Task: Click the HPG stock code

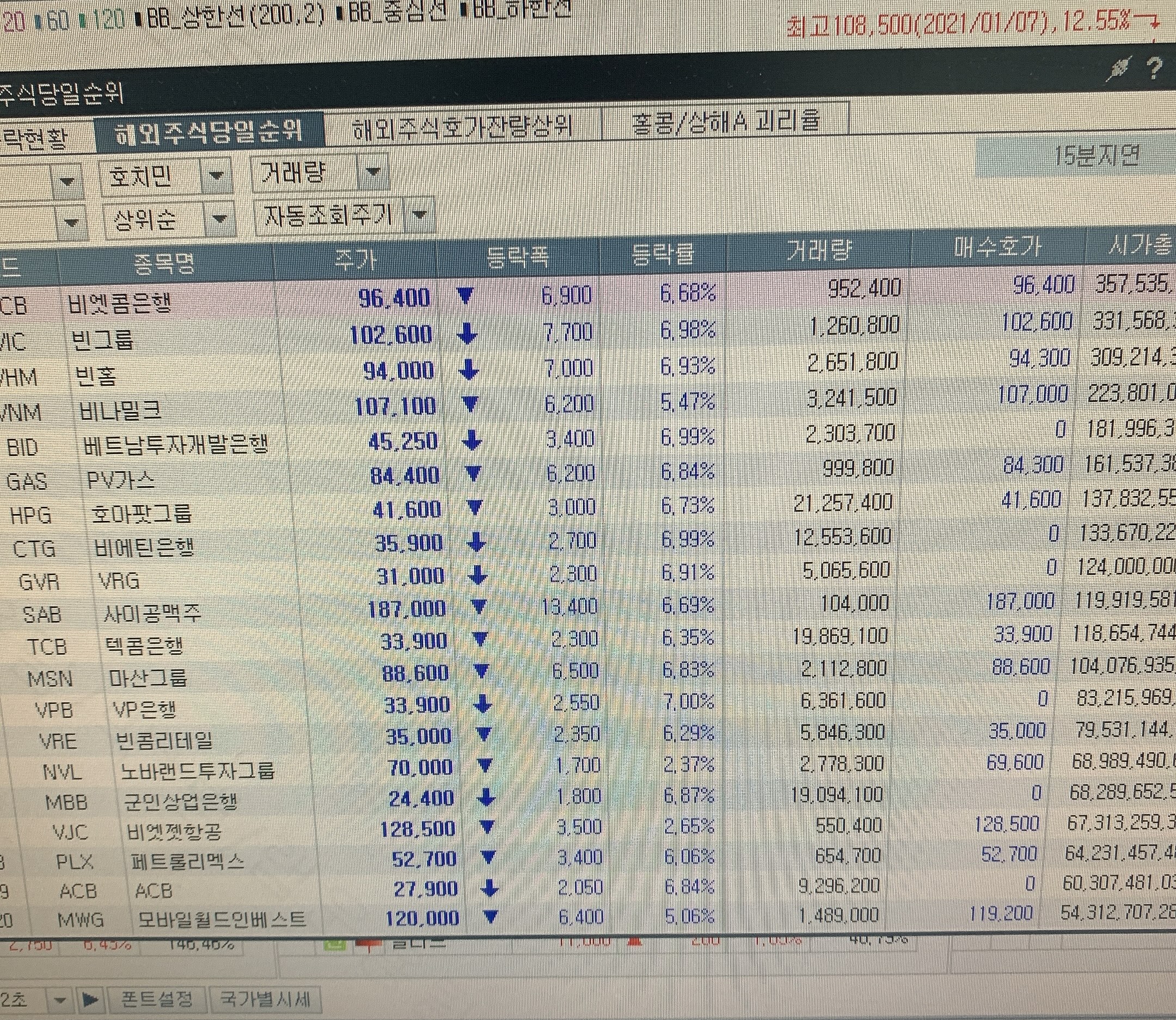Action: pos(30,515)
